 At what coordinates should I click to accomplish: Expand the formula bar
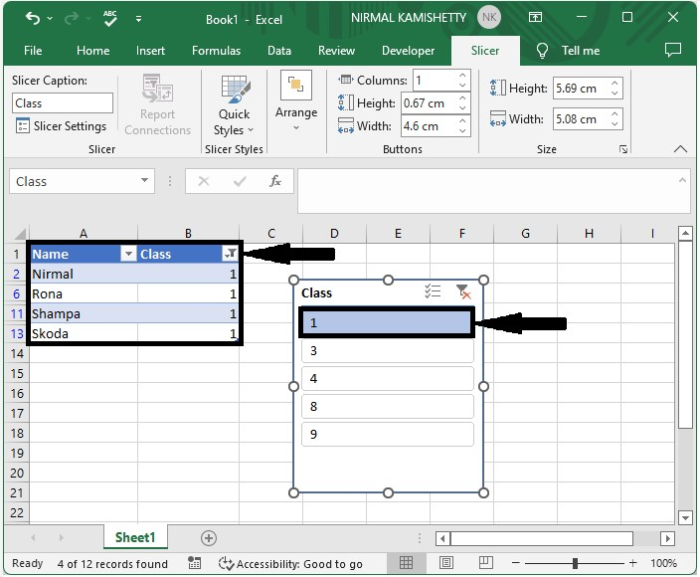pyautogui.click(x=682, y=180)
